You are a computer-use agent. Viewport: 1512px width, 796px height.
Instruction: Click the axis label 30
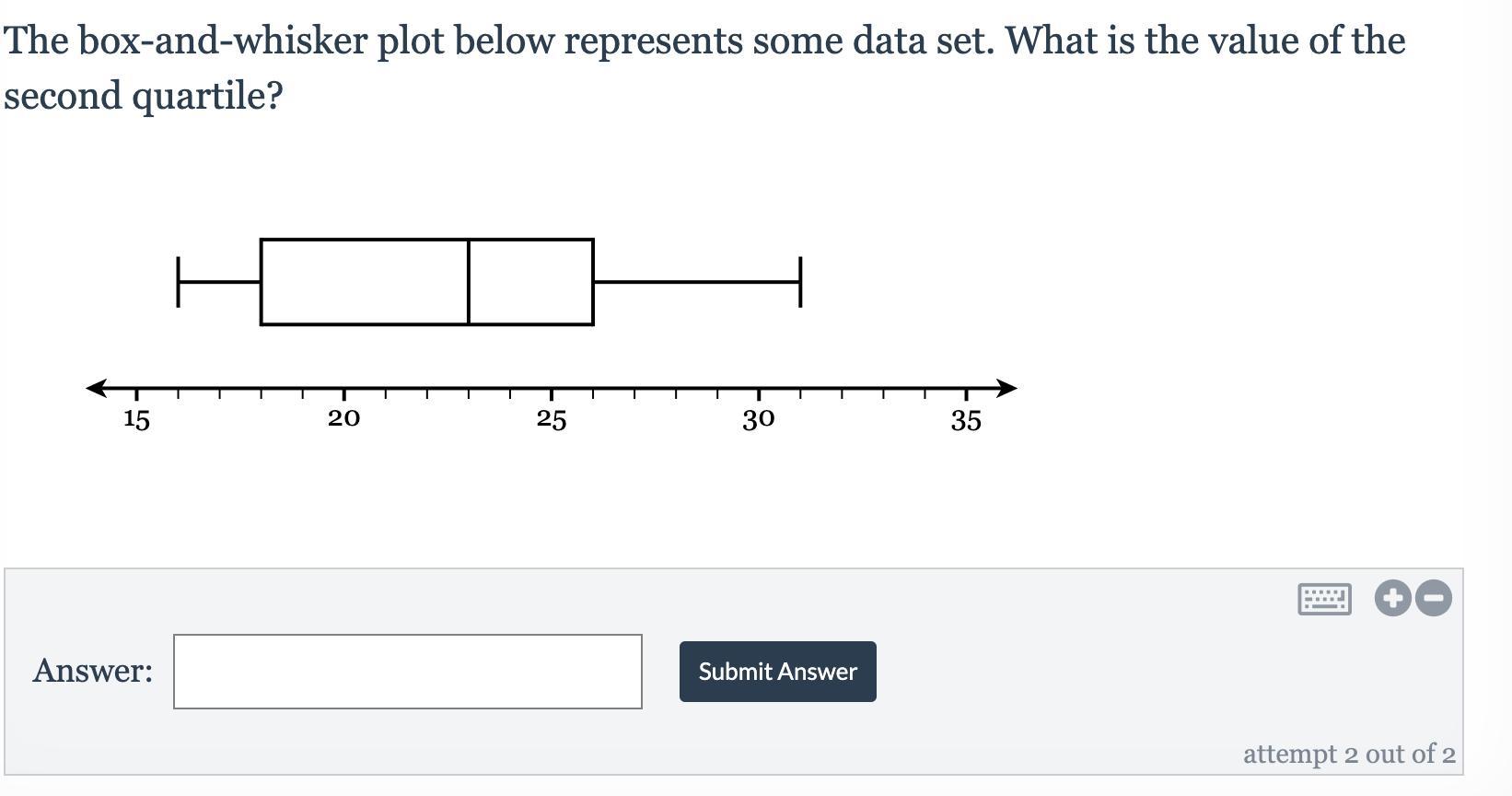click(x=759, y=420)
